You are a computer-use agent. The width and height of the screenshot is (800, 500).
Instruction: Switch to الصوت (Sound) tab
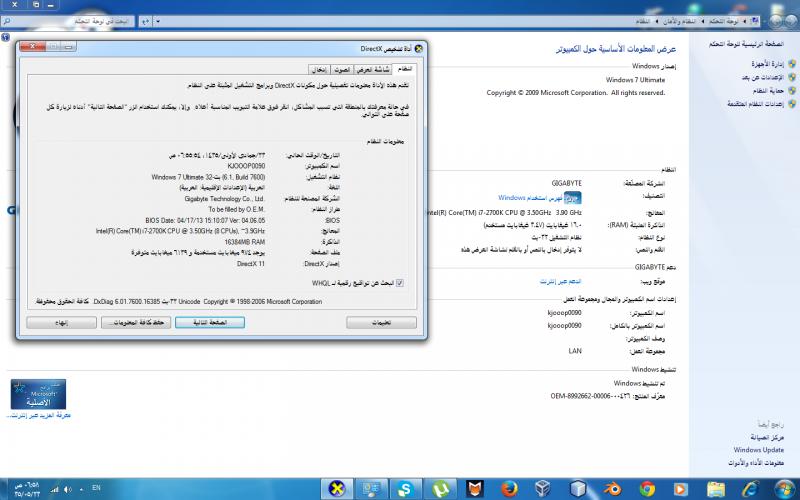[x=342, y=69]
